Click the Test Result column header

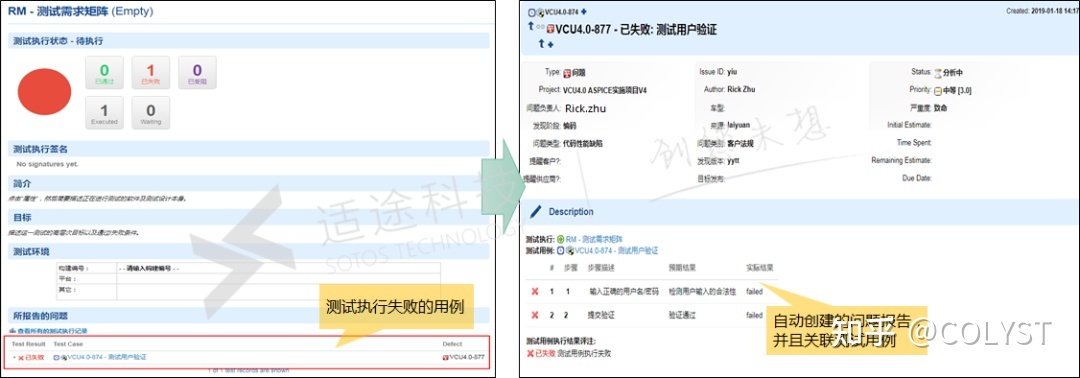click(x=29, y=344)
